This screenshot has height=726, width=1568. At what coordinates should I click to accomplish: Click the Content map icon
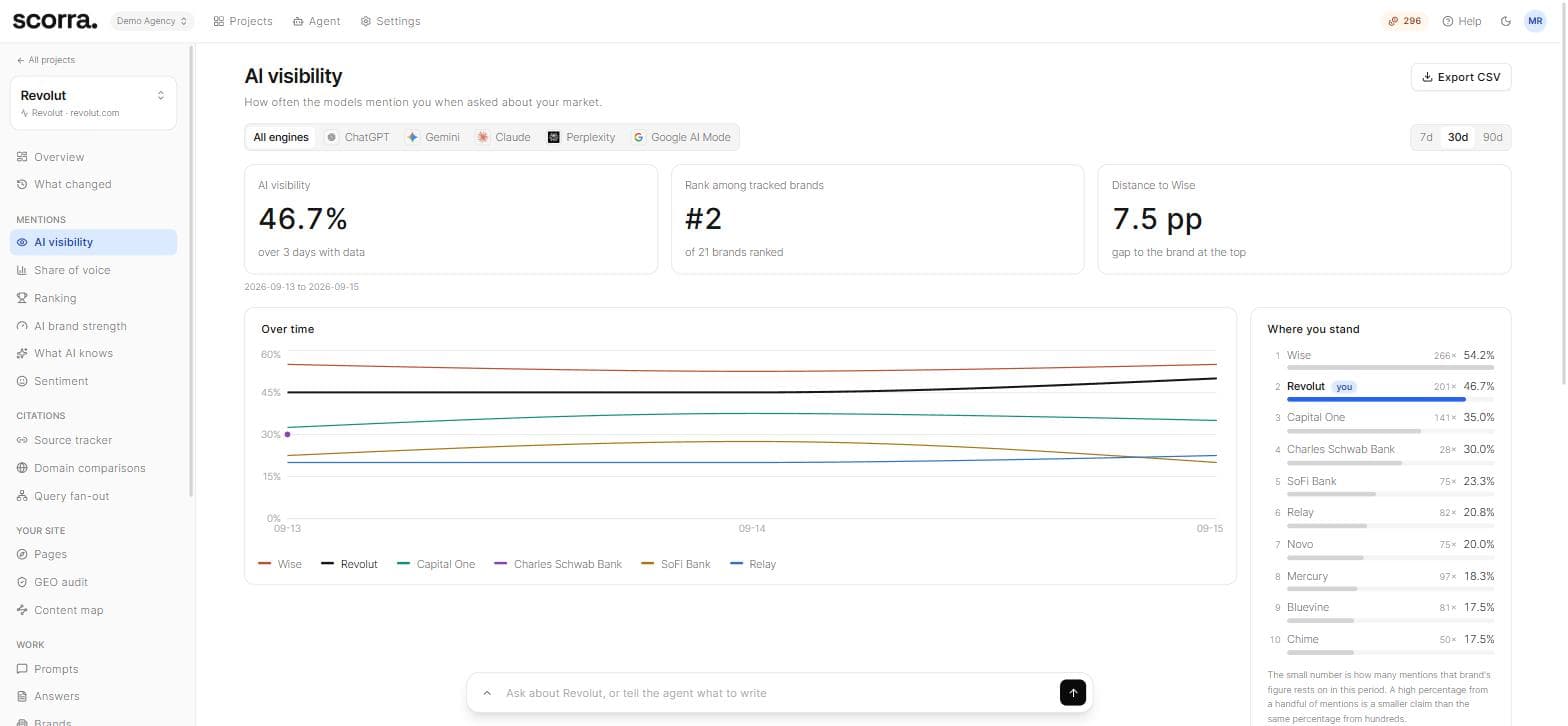pos(23,610)
